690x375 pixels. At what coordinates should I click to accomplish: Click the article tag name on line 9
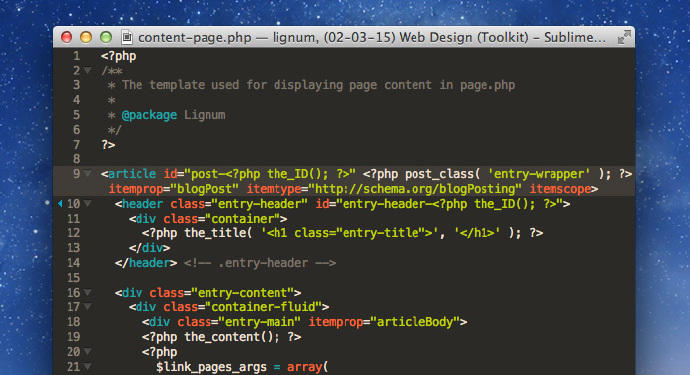click(x=132, y=174)
